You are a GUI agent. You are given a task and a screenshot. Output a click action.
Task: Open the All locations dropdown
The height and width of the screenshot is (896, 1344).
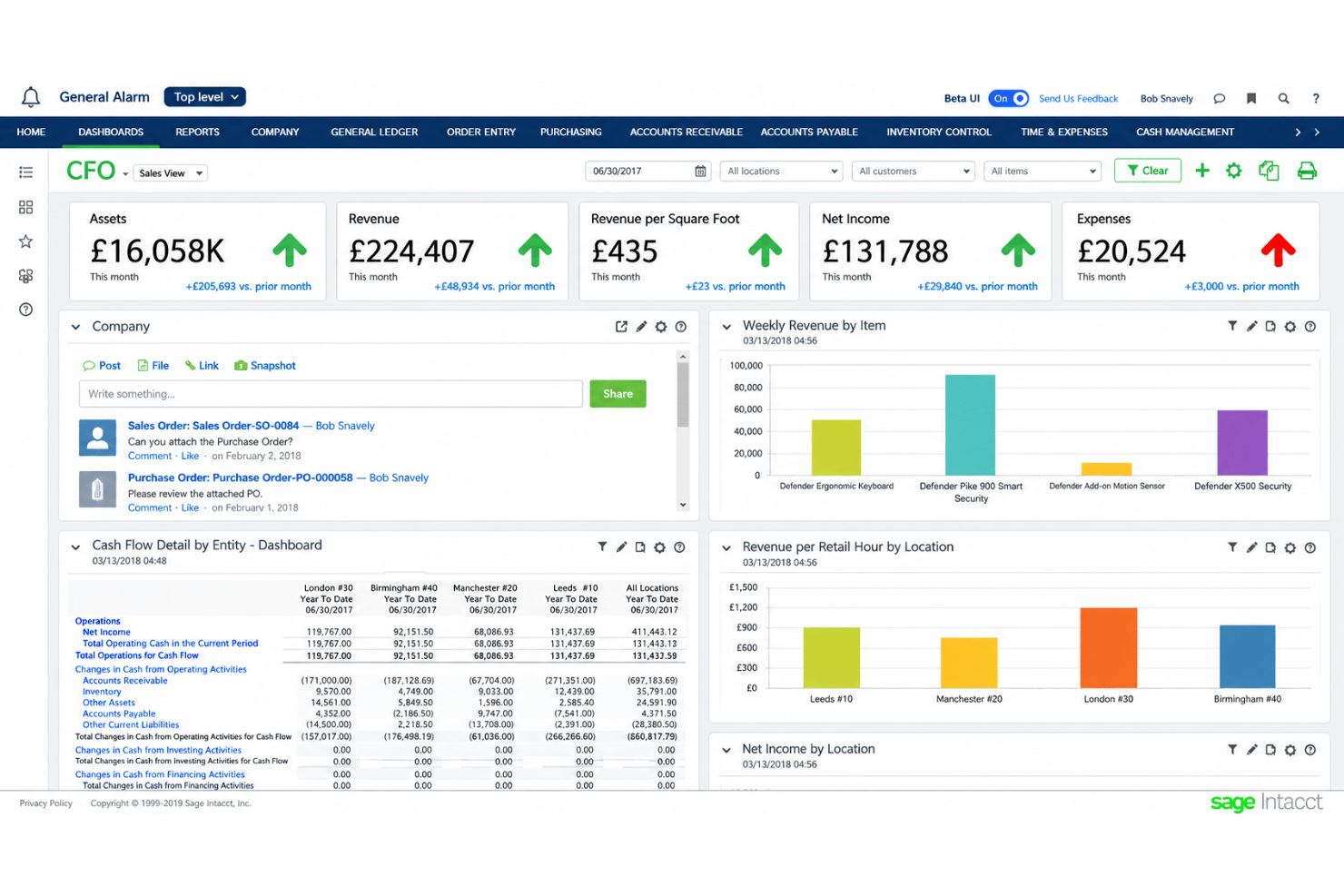tap(781, 171)
